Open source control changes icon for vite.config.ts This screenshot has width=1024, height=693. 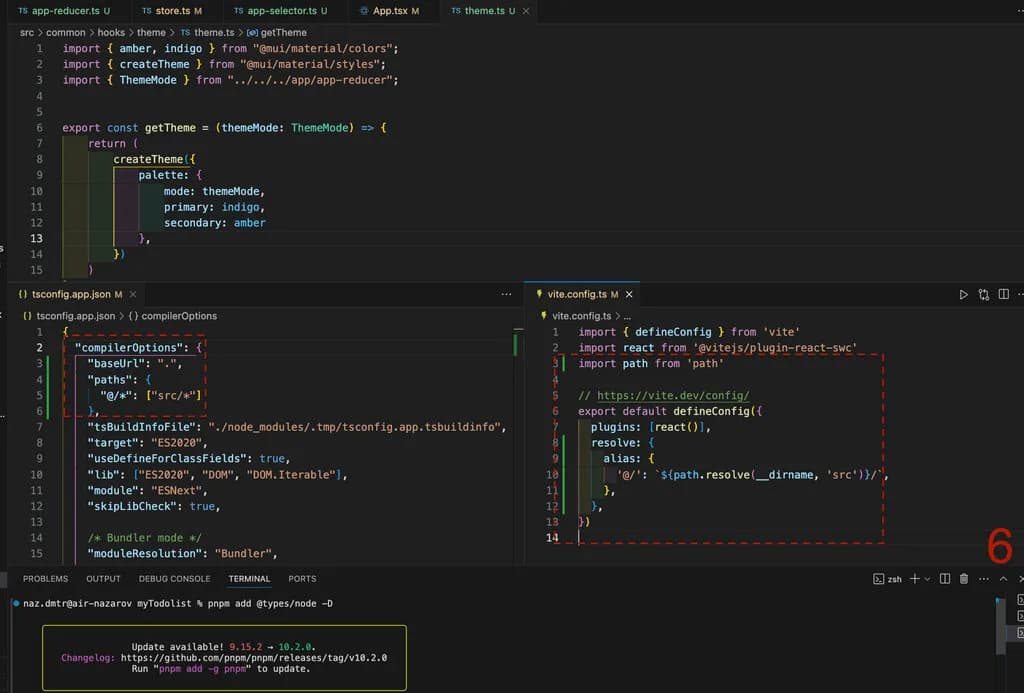(x=984, y=295)
